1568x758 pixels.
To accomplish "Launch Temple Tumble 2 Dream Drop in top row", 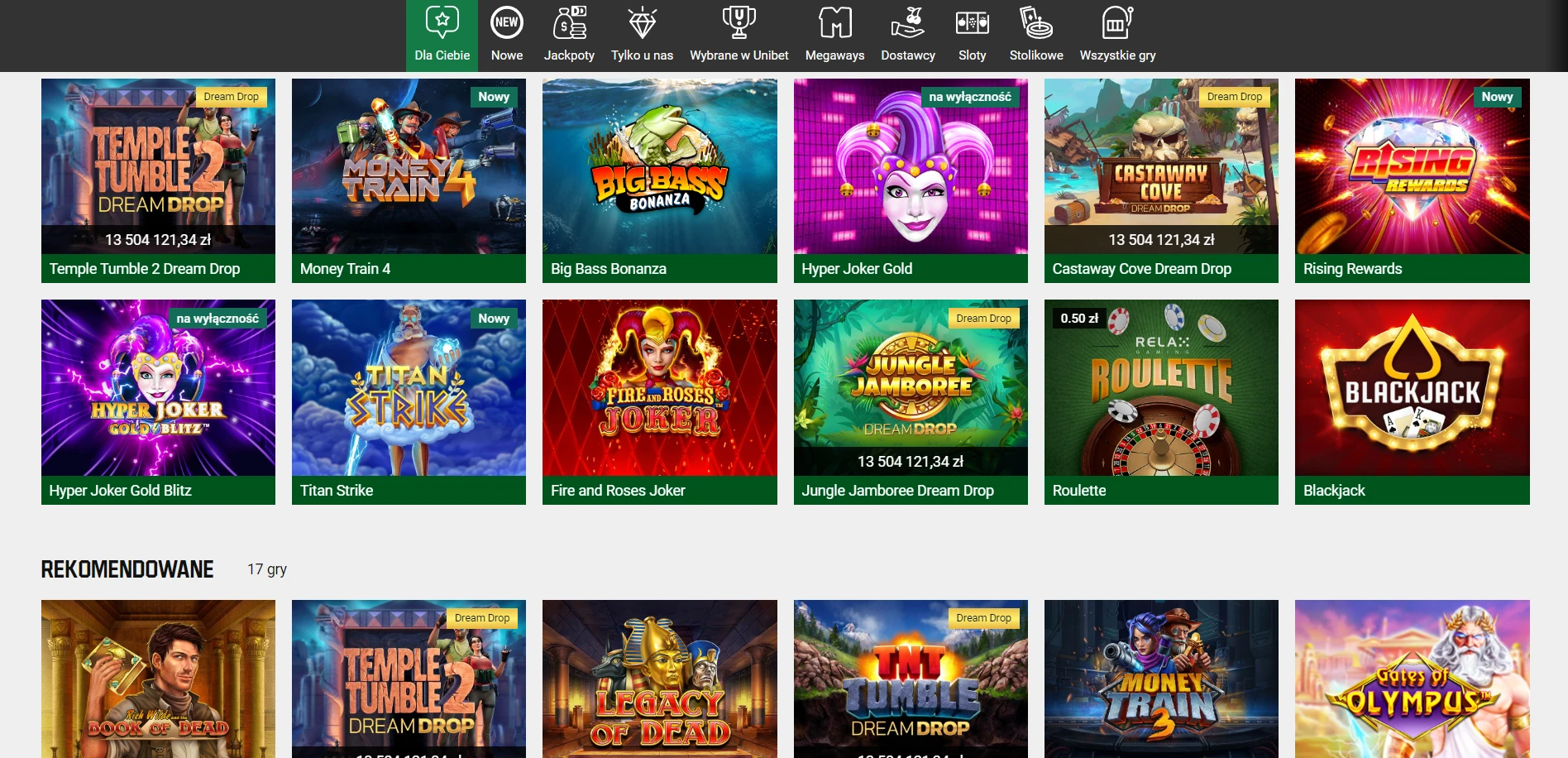I will 158,180.
